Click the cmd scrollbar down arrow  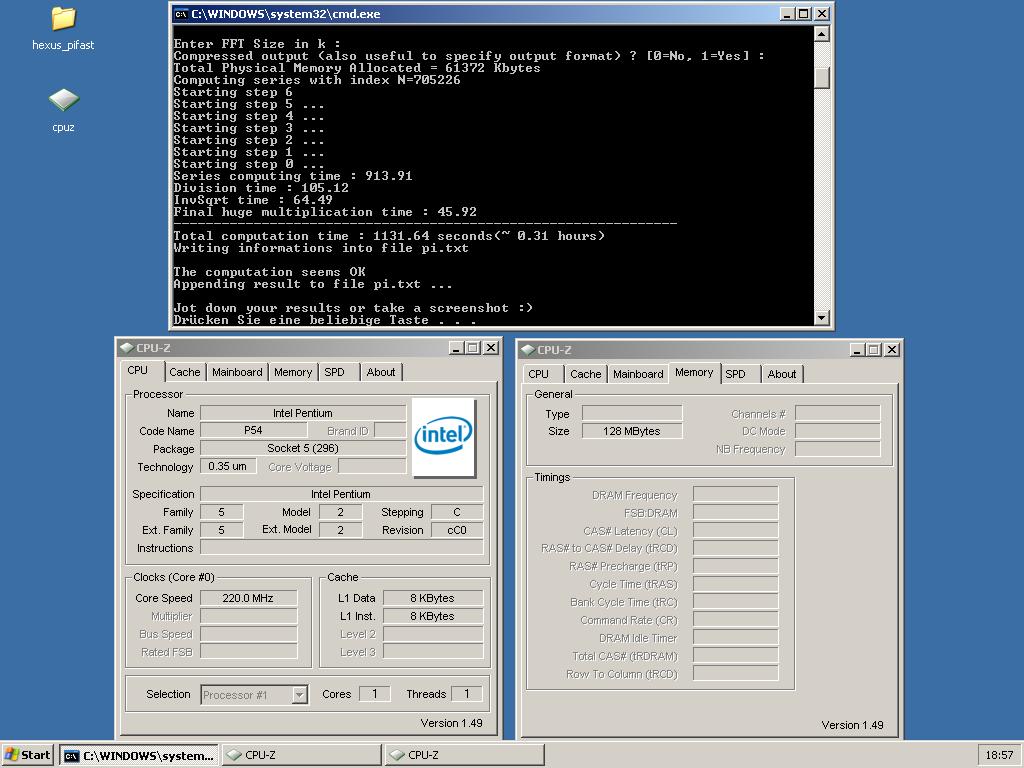click(x=822, y=318)
